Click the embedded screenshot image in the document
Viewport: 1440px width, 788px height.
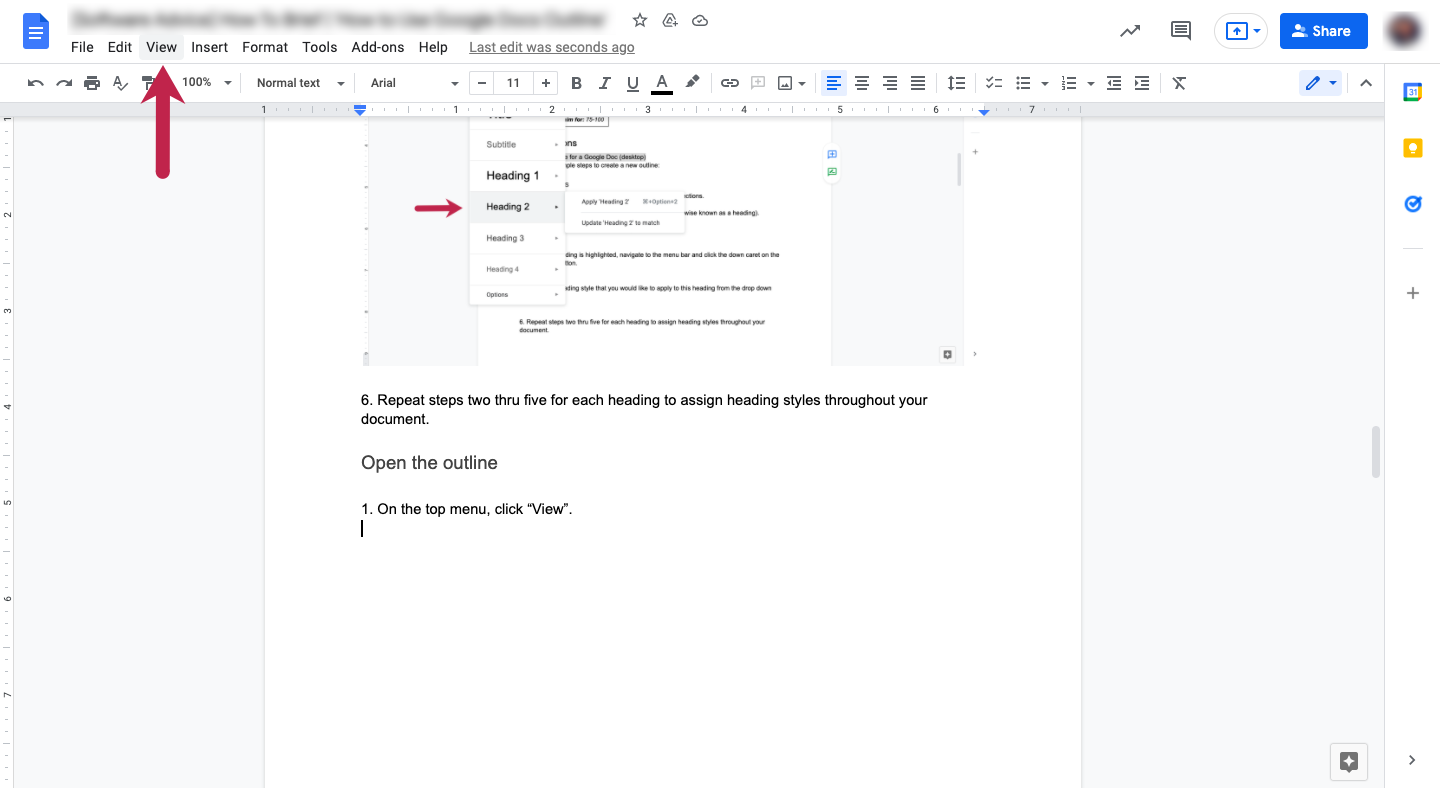tap(670, 240)
